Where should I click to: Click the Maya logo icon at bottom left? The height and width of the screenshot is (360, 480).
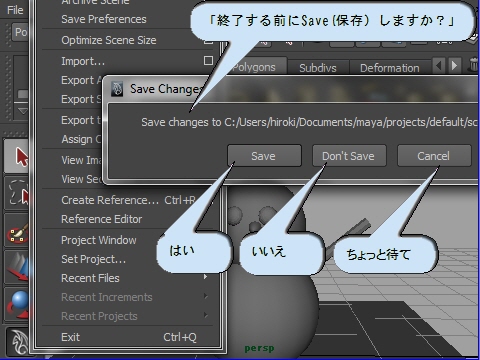coord(18,341)
